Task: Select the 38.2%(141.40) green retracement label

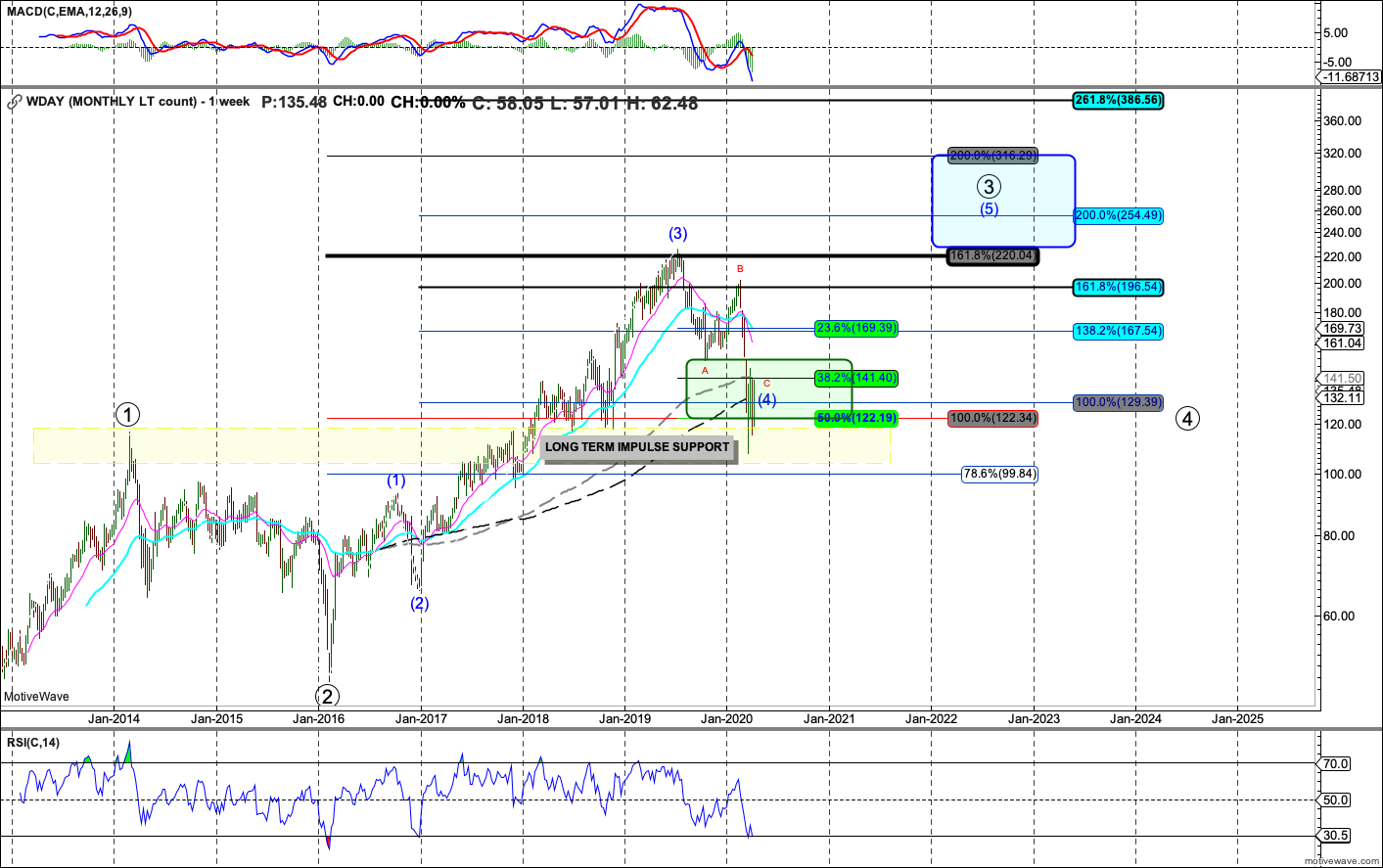Action: click(856, 378)
